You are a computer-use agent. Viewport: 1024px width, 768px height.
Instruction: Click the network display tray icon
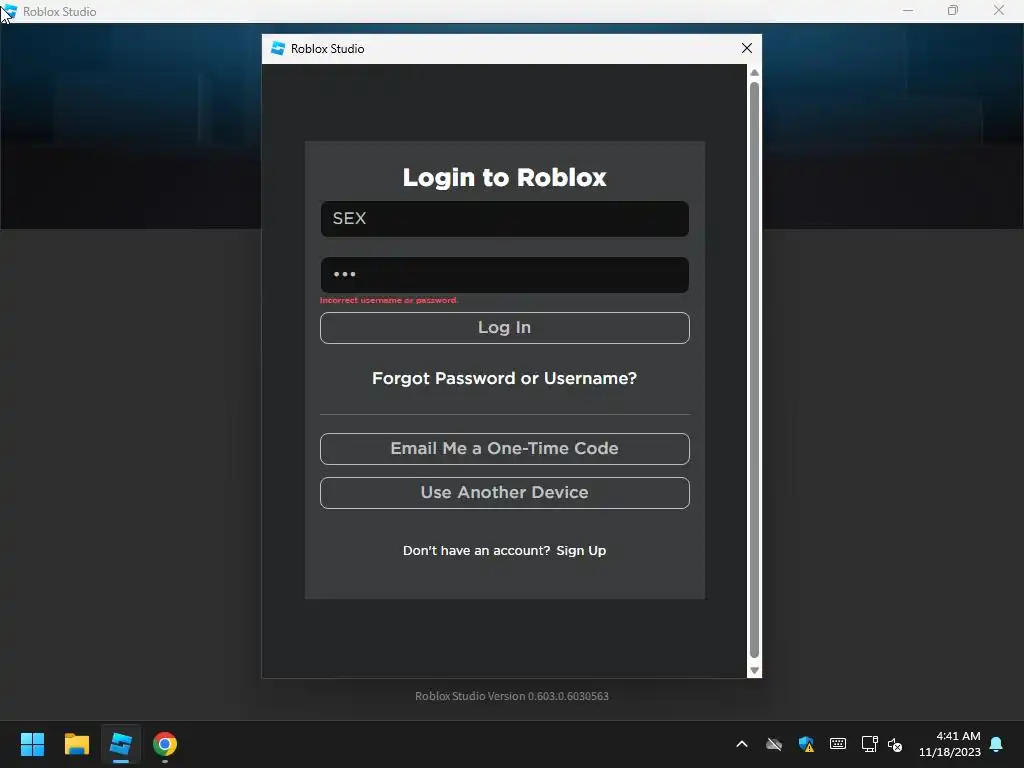869,744
